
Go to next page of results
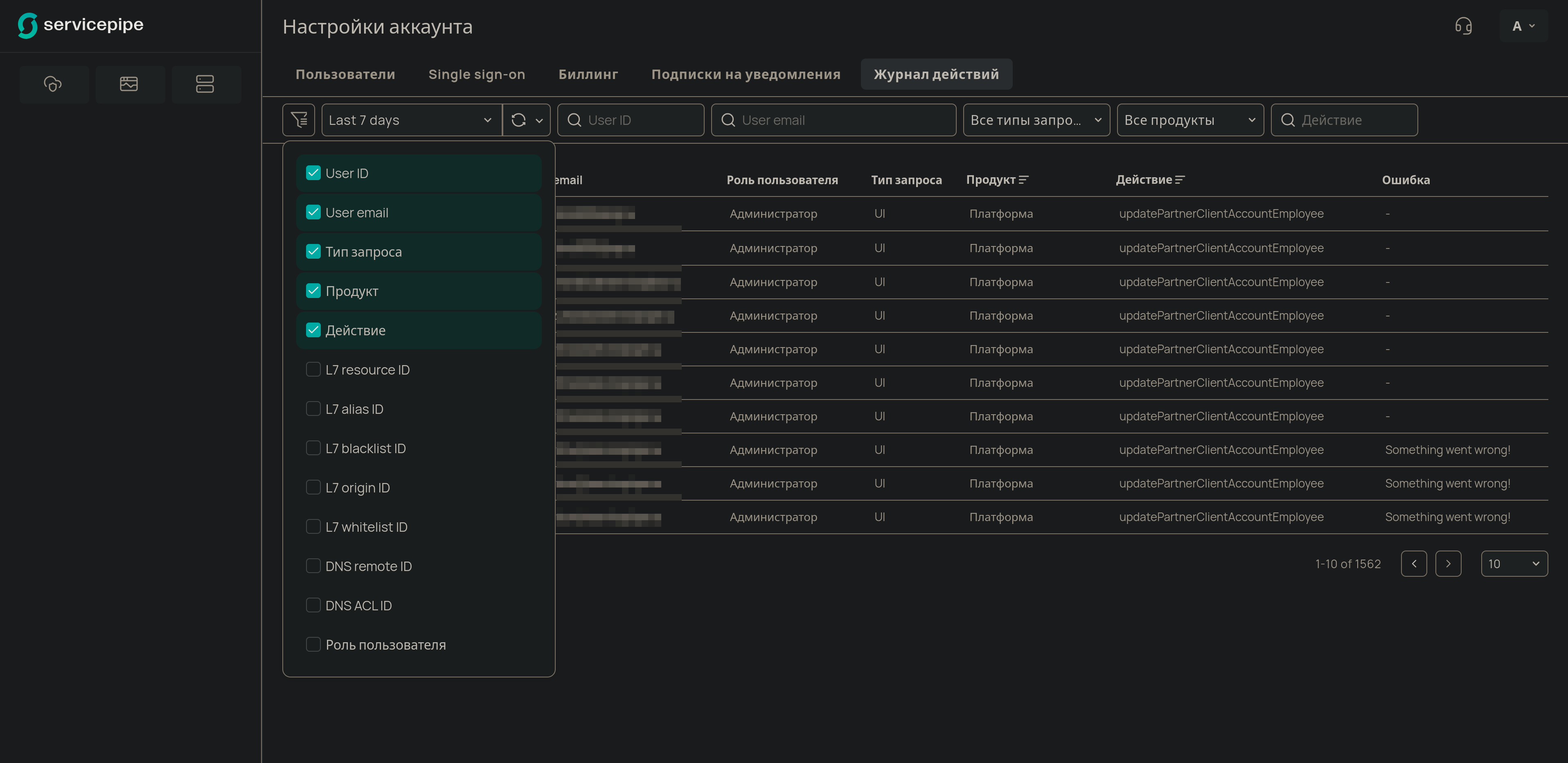(x=1448, y=563)
